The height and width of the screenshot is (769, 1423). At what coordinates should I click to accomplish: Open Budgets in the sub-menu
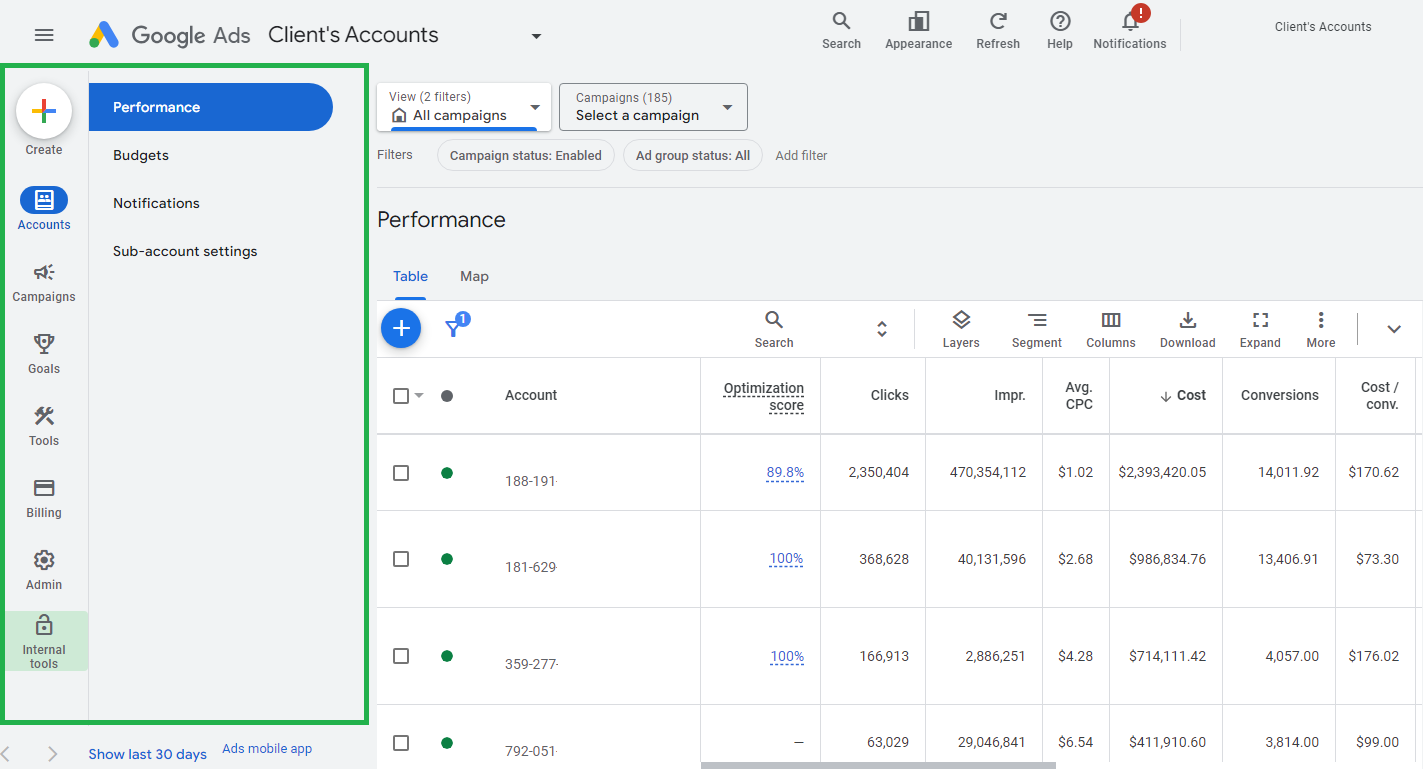click(141, 155)
